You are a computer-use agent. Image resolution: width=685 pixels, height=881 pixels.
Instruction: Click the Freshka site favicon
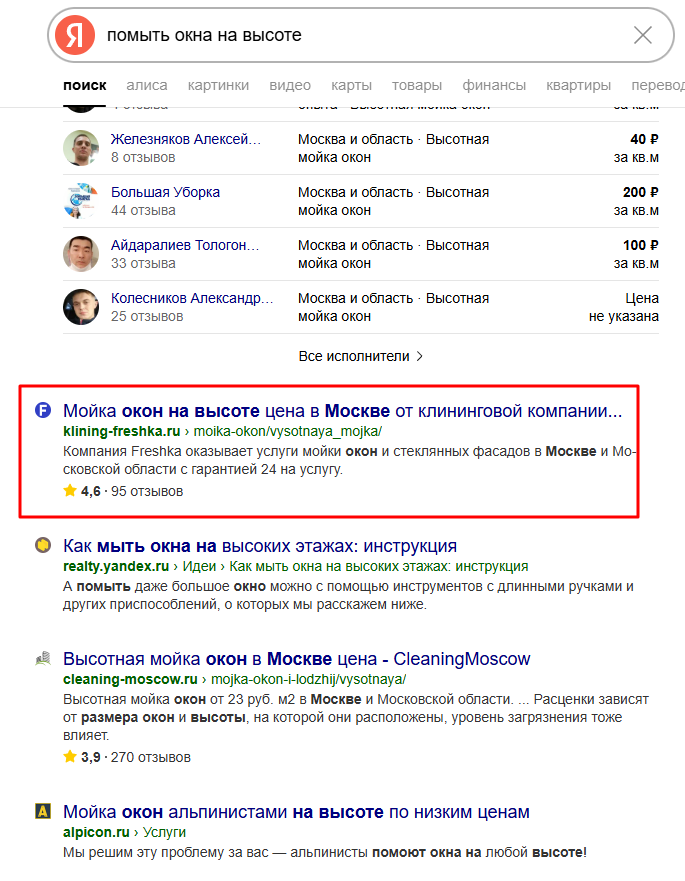tap(43, 411)
